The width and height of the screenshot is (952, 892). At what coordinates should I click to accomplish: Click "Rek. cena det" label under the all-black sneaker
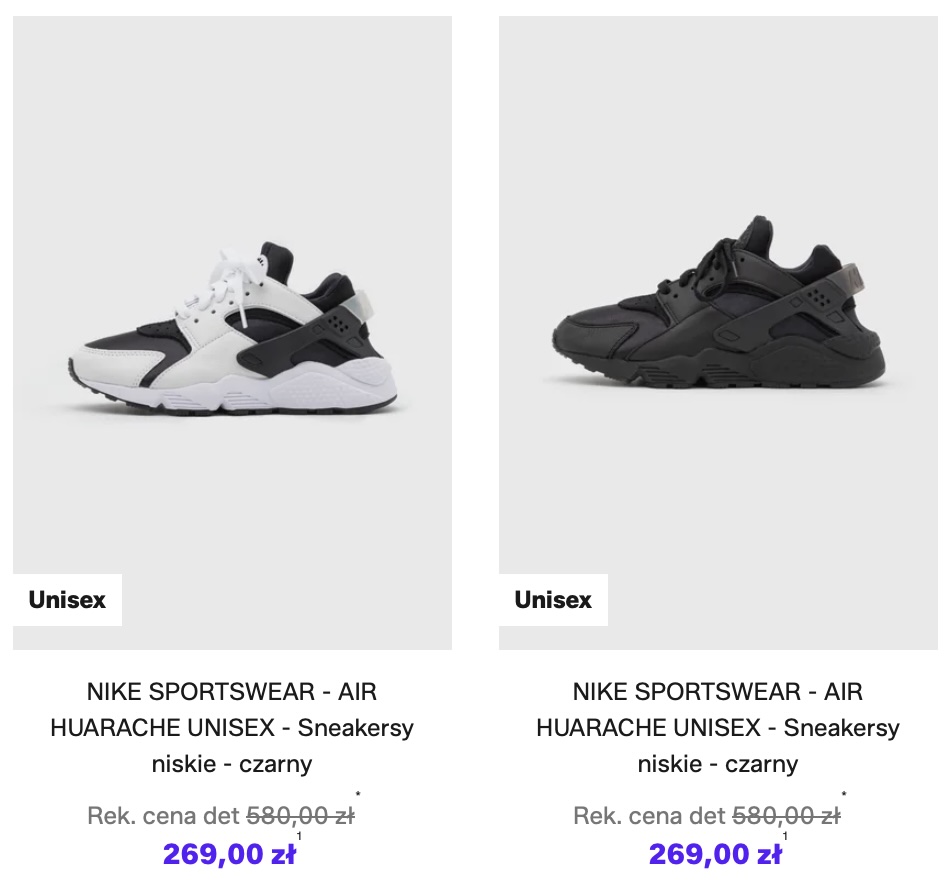coord(650,816)
